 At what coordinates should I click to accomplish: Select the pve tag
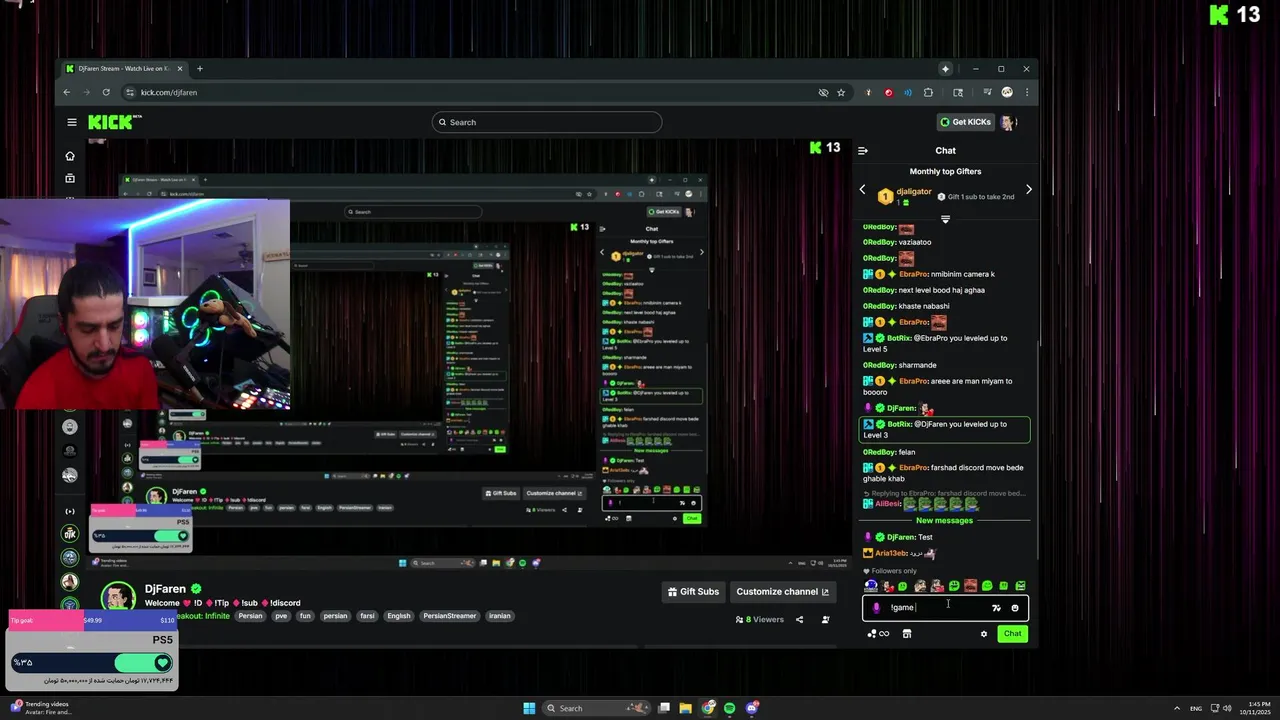(281, 616)
